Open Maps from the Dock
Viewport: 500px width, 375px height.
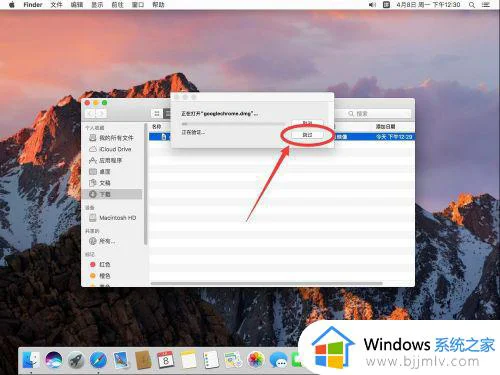pos(233,360)
